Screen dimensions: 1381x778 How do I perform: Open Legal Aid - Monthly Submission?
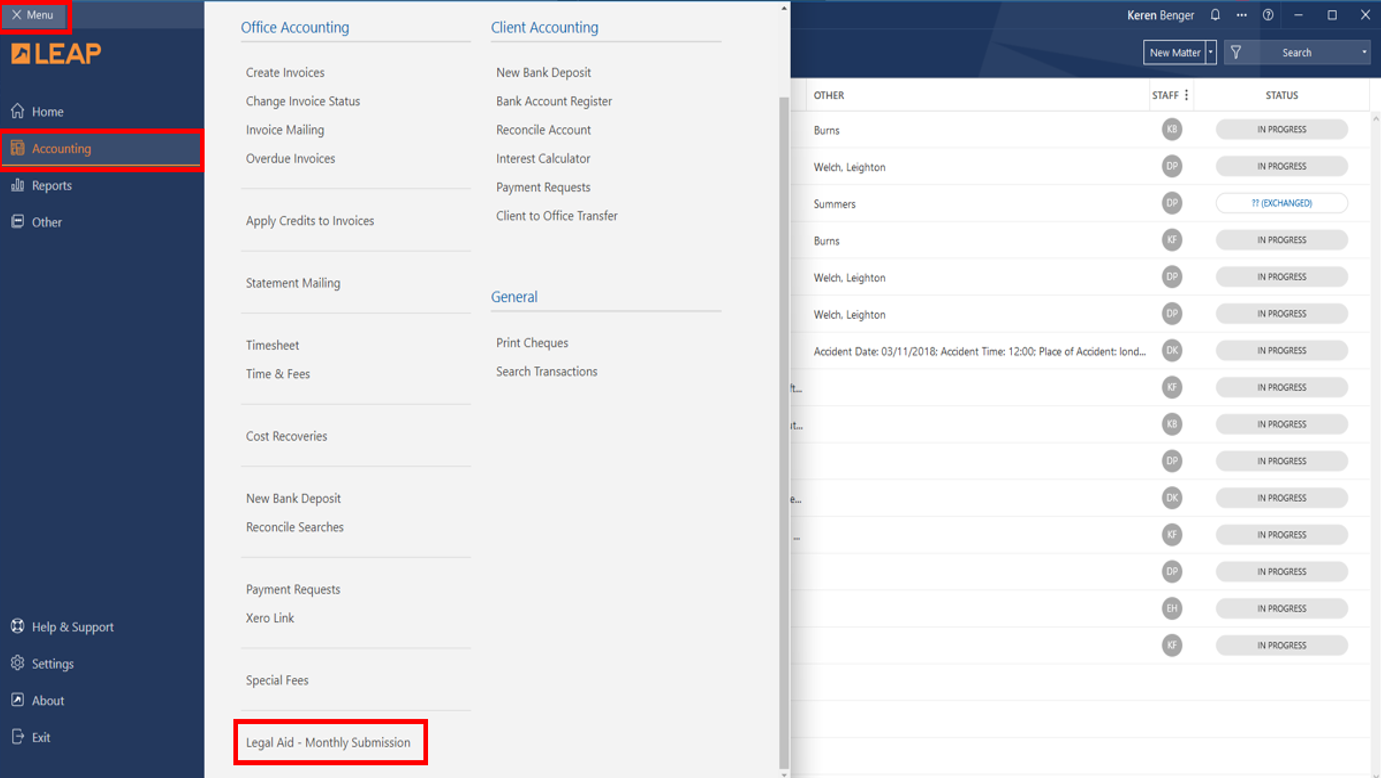(328, 743)
